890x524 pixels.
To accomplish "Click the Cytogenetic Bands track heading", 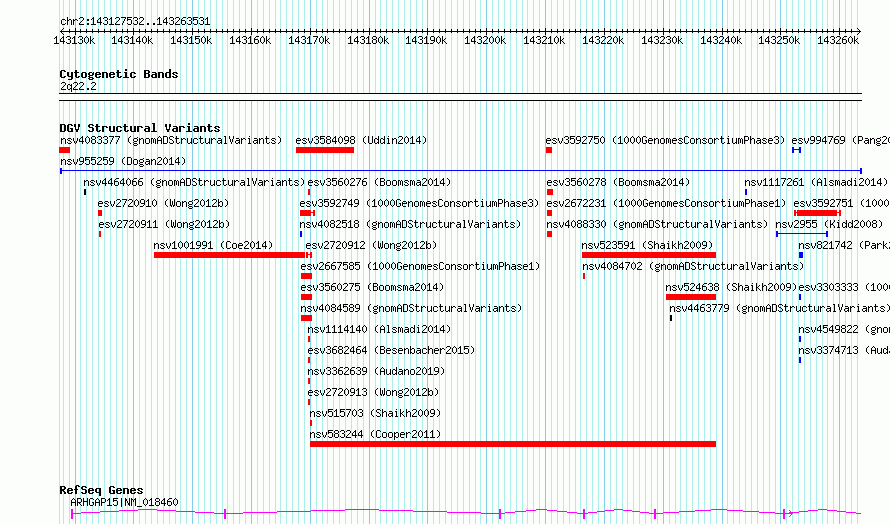I will tap(119, 74).
